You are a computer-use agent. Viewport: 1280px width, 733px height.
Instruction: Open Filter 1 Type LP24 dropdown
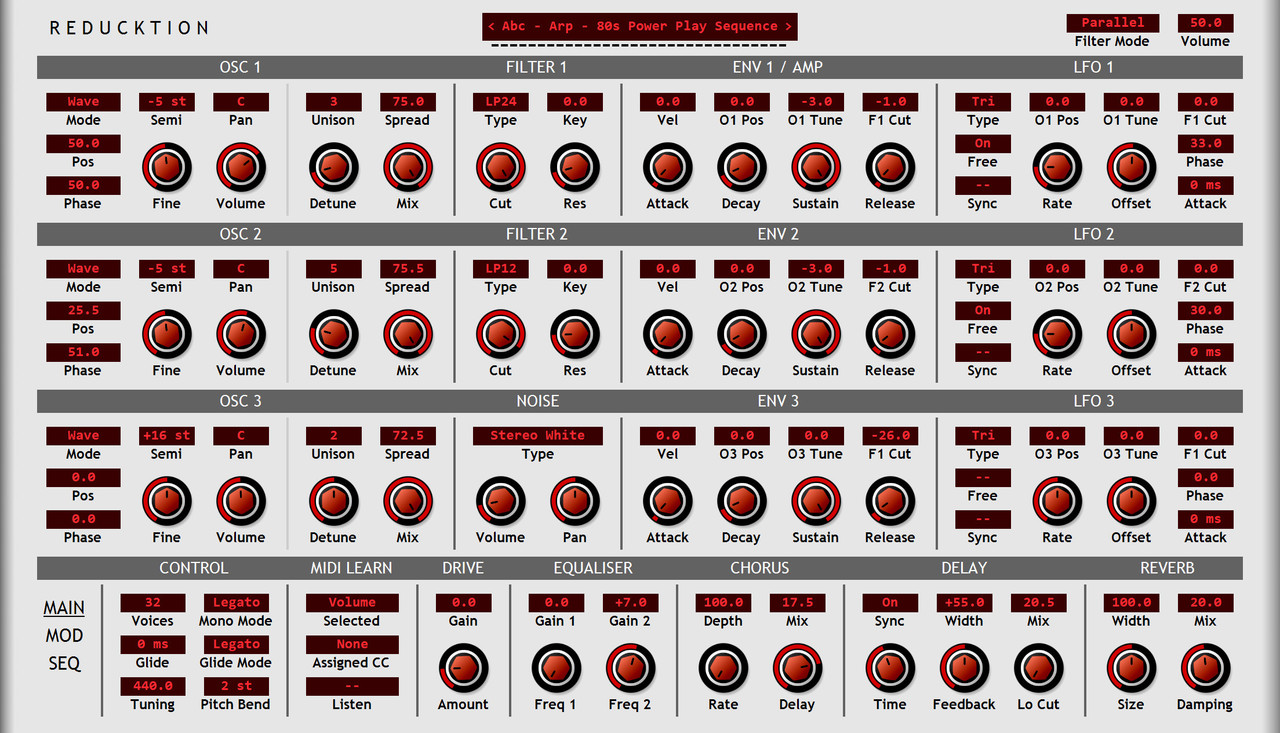500,101
